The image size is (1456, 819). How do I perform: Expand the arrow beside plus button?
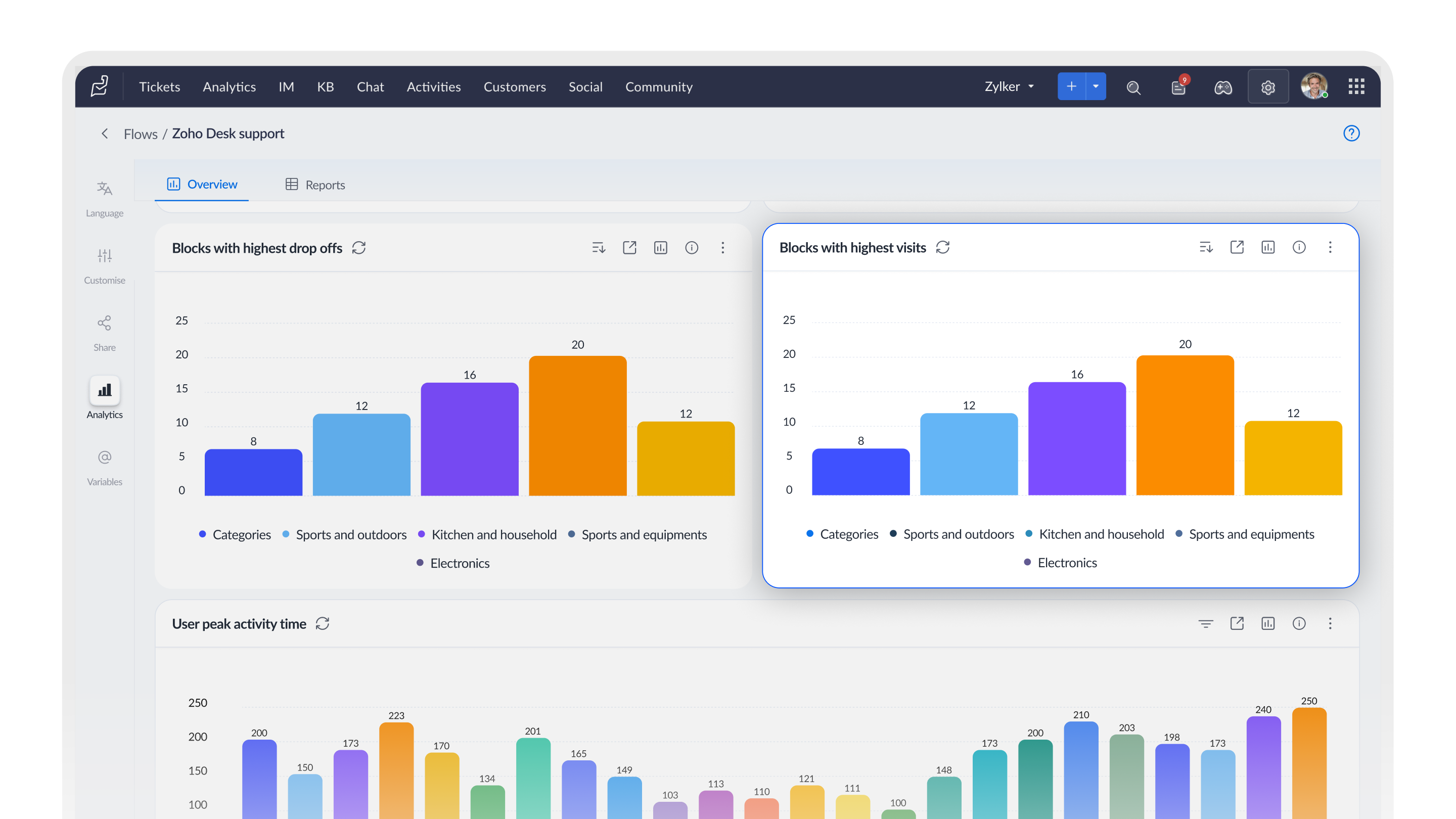(1096, 86)
